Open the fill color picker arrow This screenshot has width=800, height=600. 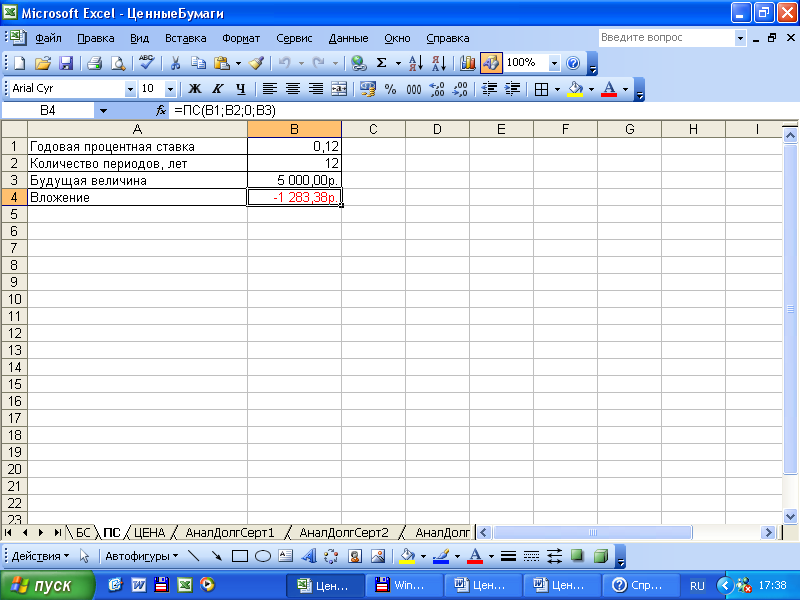click(591, 89)
